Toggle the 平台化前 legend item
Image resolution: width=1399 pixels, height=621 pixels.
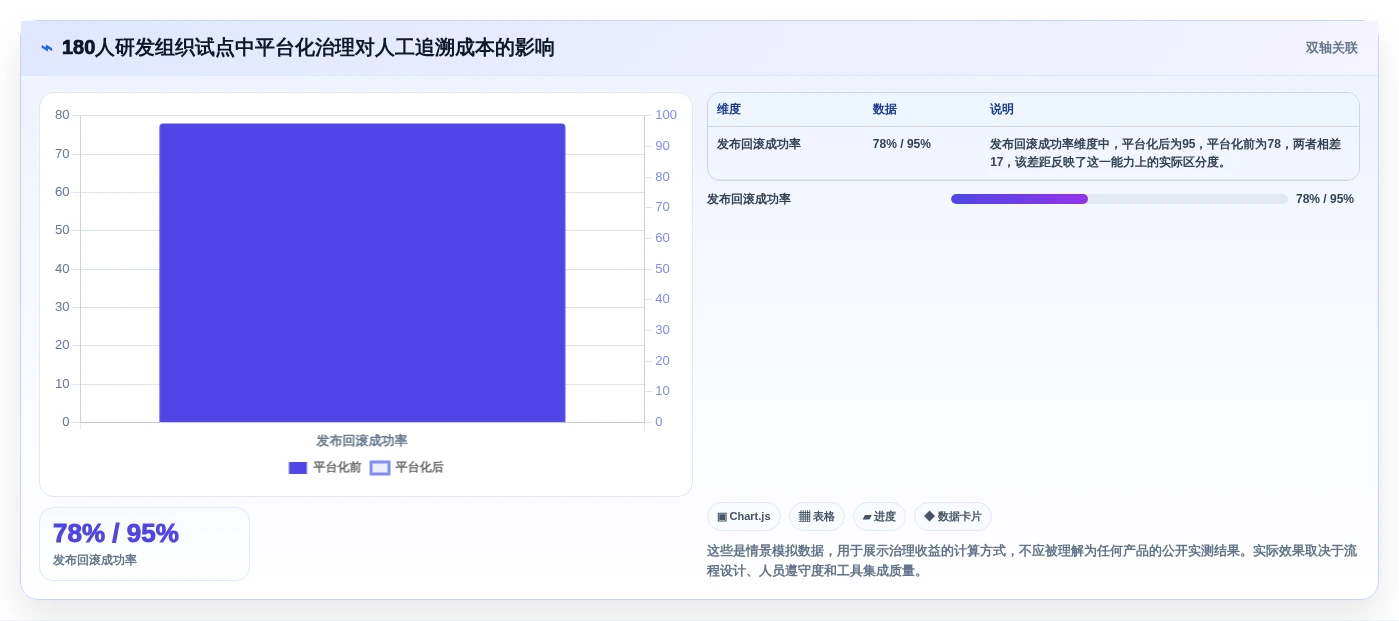[x=325, y=467]
